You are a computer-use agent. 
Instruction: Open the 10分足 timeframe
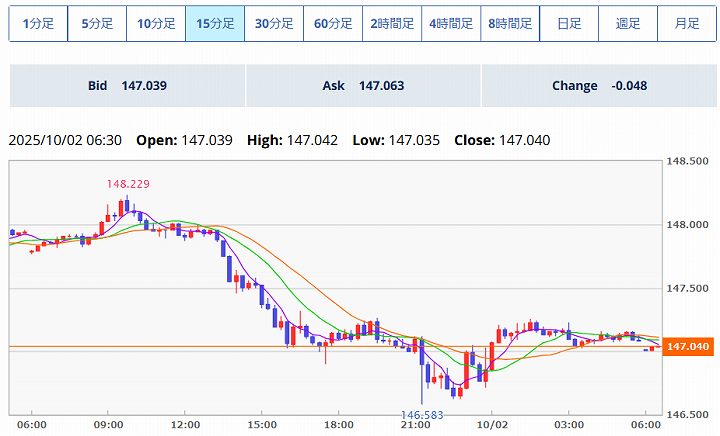156,23
